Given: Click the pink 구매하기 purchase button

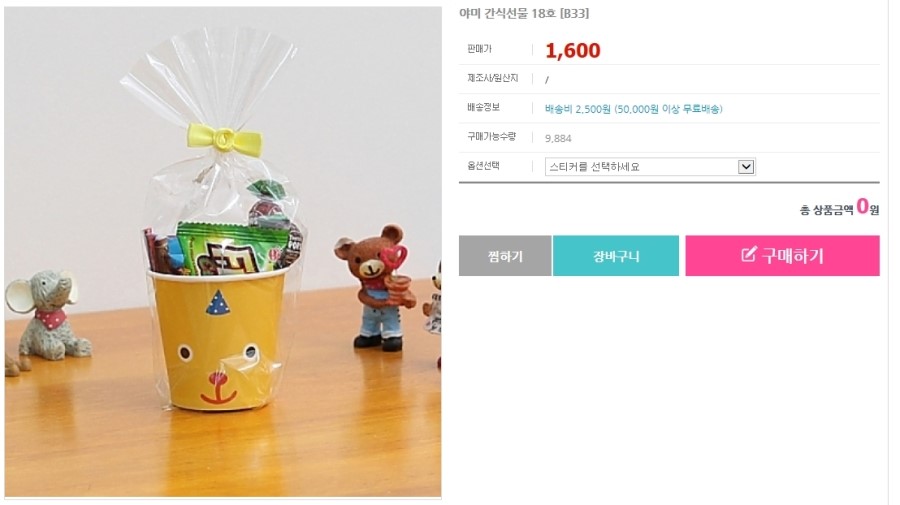Looking at the screenshot, I should (x=782, y=256).
